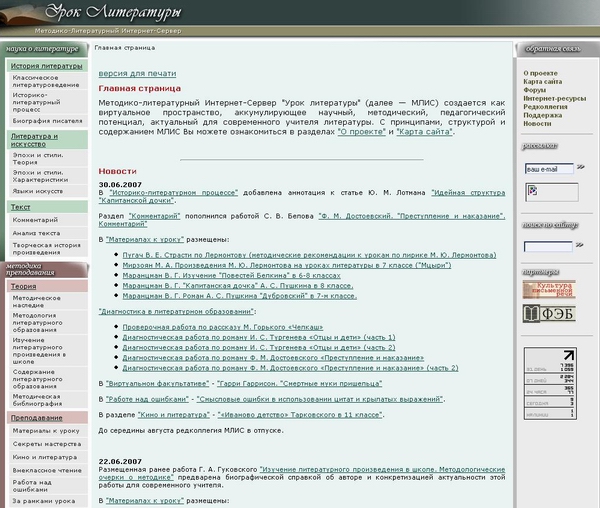Follow the "Карта сайта" link in intro text

click(425, 132)
